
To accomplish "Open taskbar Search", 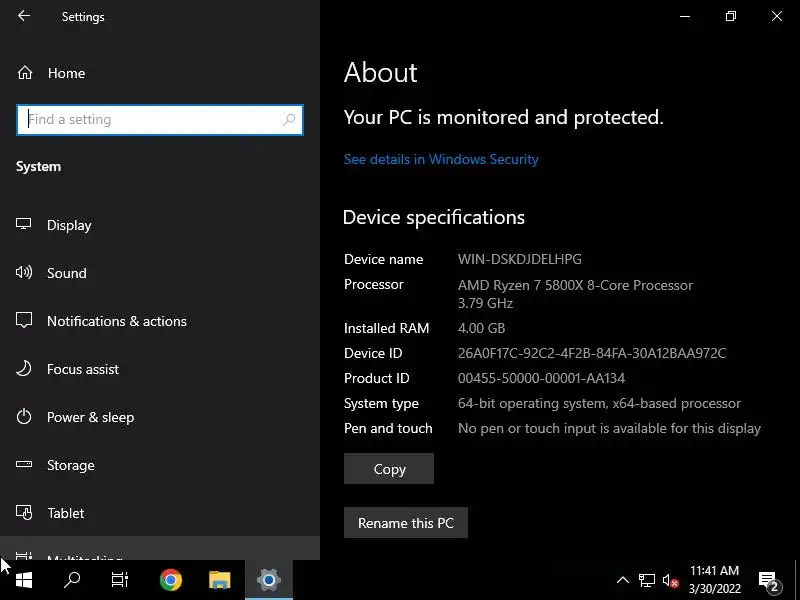I will pos(71,580).
